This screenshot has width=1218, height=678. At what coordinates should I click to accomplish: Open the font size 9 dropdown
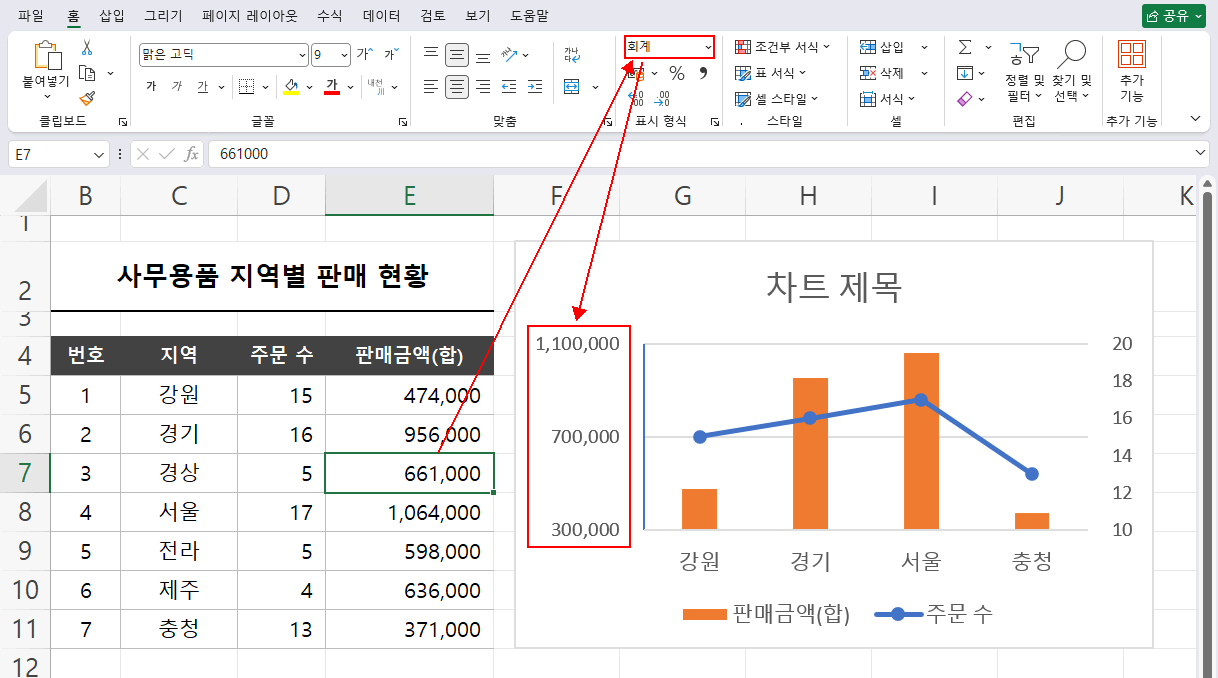[345, 54]
